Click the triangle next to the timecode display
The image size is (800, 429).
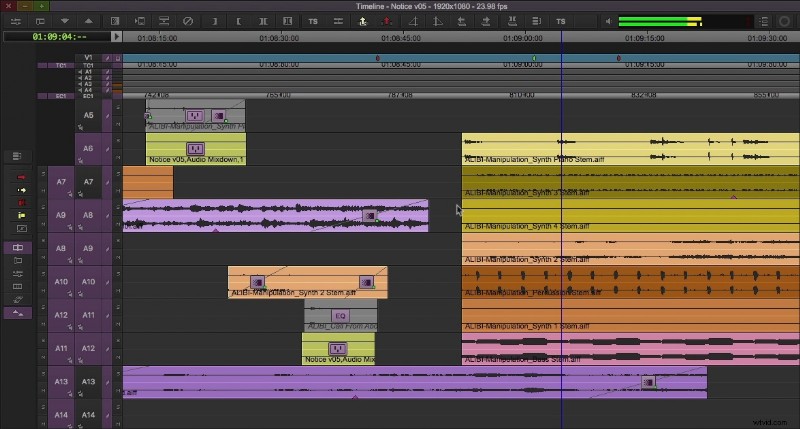point(116,37)
